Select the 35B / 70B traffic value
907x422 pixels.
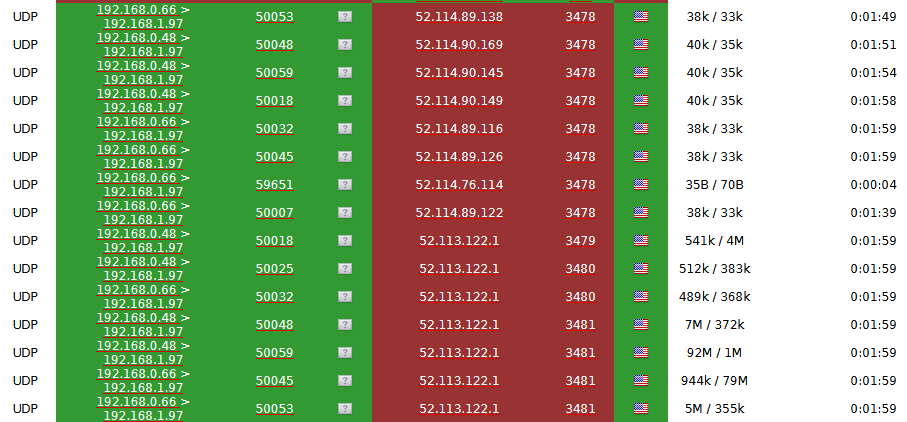714,185
